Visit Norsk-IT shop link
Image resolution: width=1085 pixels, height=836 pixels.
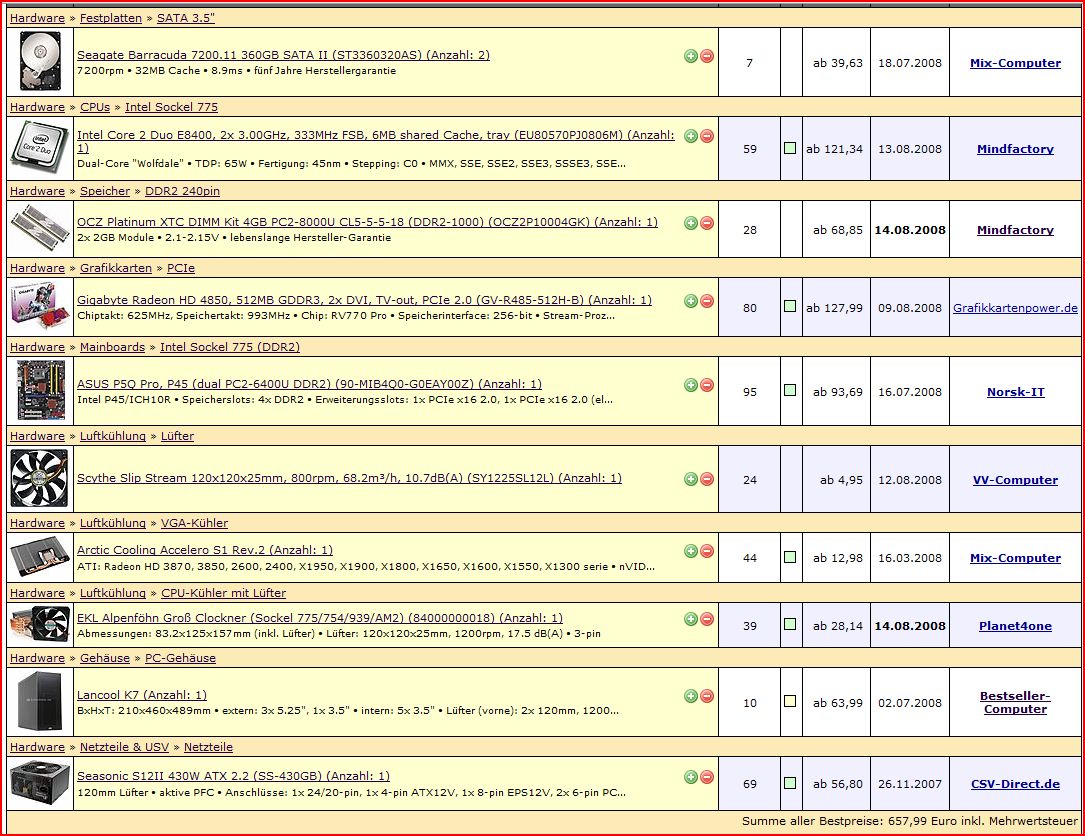(1015, 392)
